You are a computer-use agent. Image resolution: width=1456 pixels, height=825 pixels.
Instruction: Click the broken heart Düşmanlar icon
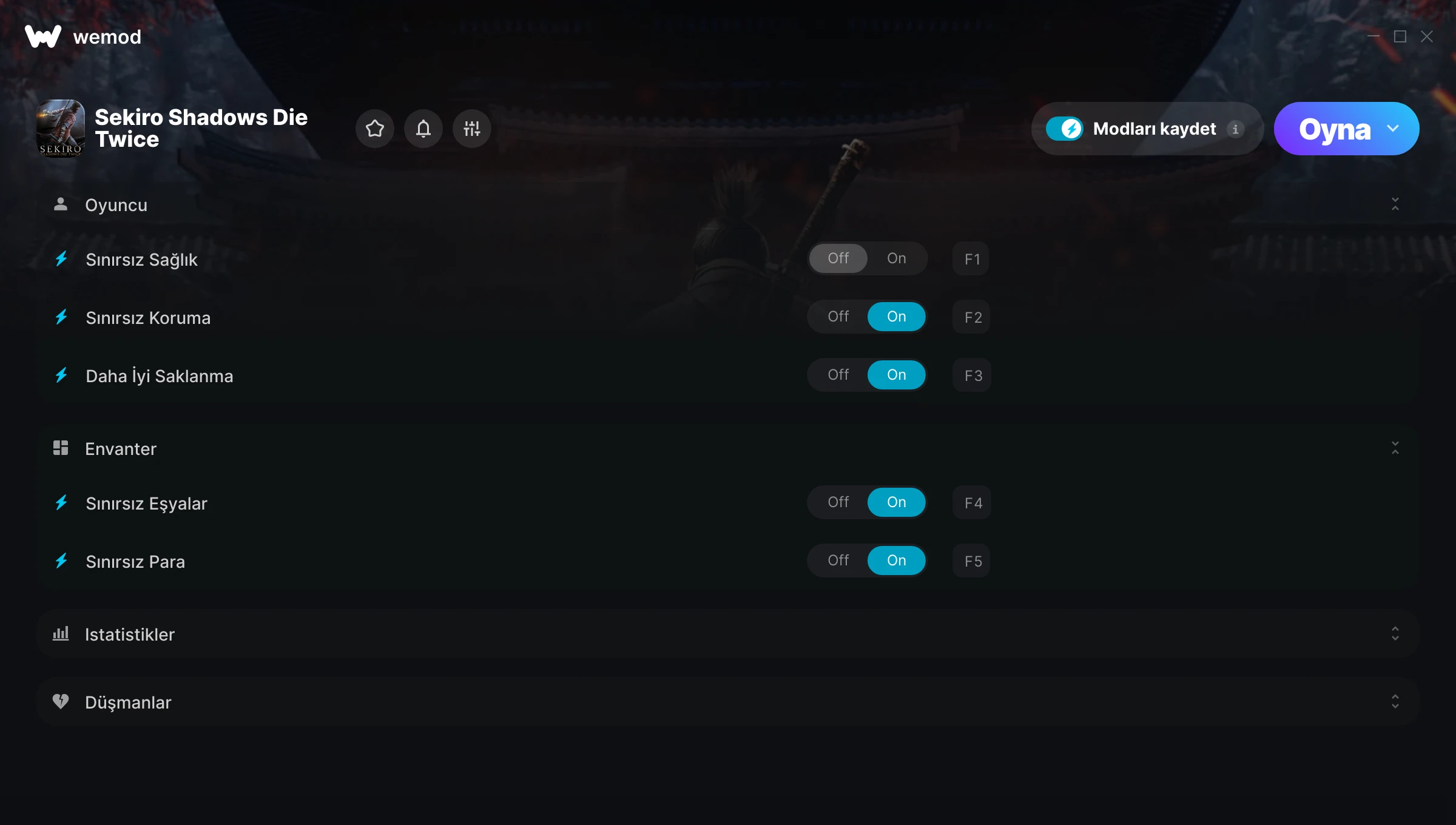[61, 702]
